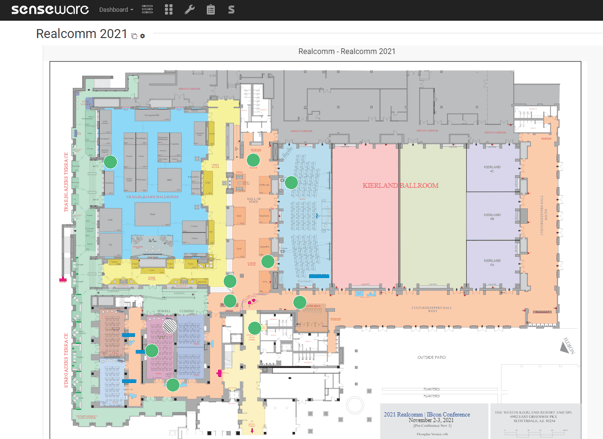Select green sensor dot in light blue seating room
Image resolution: width=603 pixels, height=439 pixels.
(x=291, y=182)
